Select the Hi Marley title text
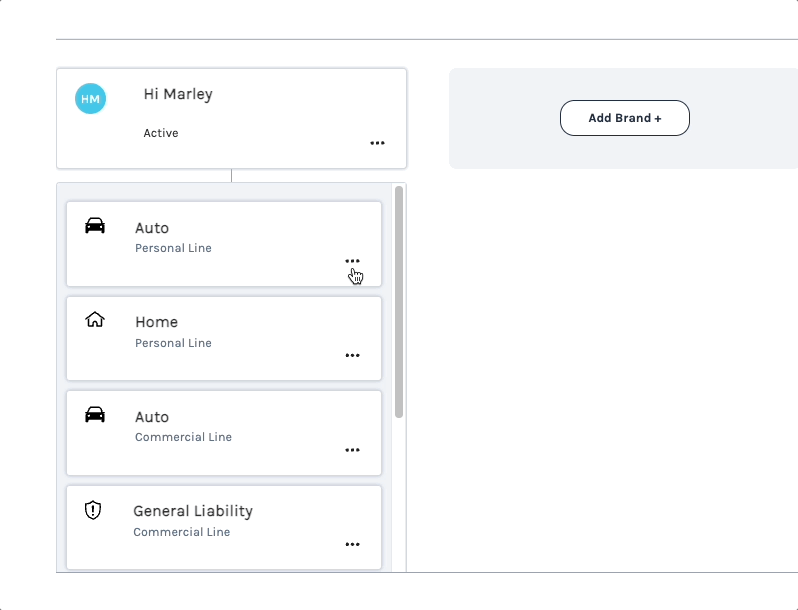The height and width of the screenshot is (610, 798). click(x=178, y=94)
